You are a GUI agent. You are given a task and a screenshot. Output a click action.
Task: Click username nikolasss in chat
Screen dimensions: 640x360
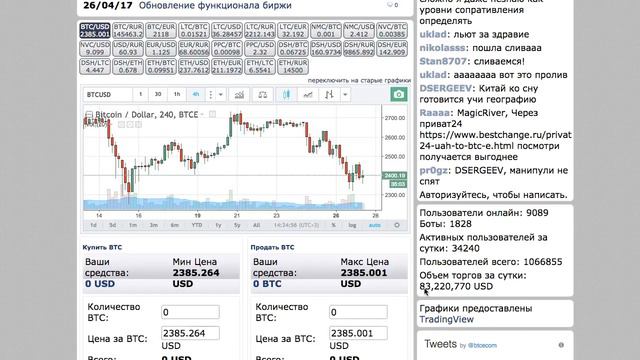(442, 48)
